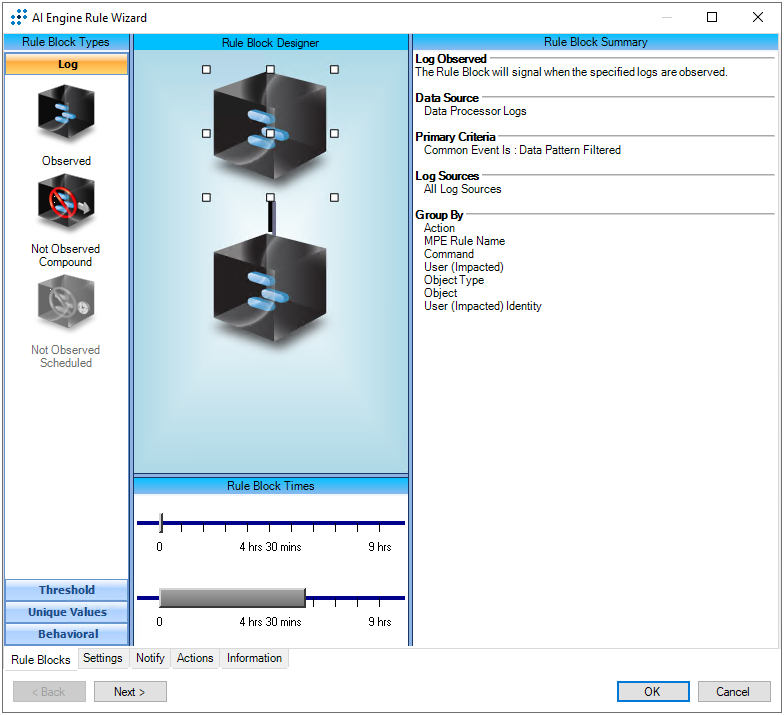Viewport: 784px width, 715px height.
Task: Click the AI Engine Rule Wizard title icon
Action: pos(18,18)
